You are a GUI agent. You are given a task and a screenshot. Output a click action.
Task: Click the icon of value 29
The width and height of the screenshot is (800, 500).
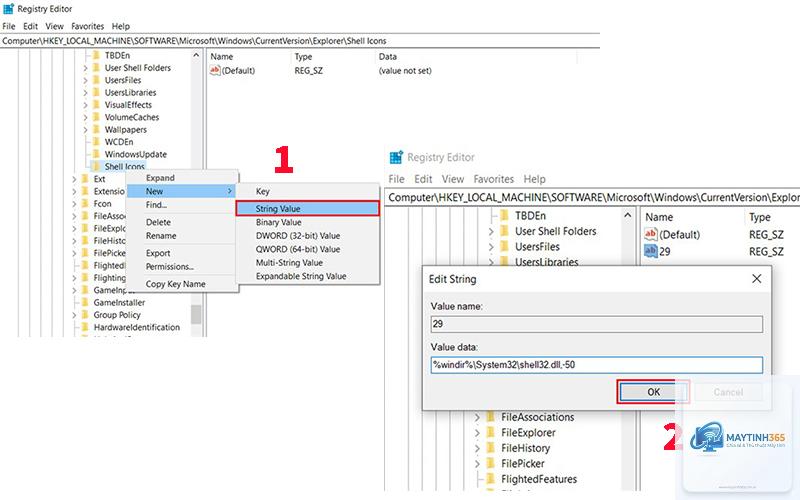point(651,251)
